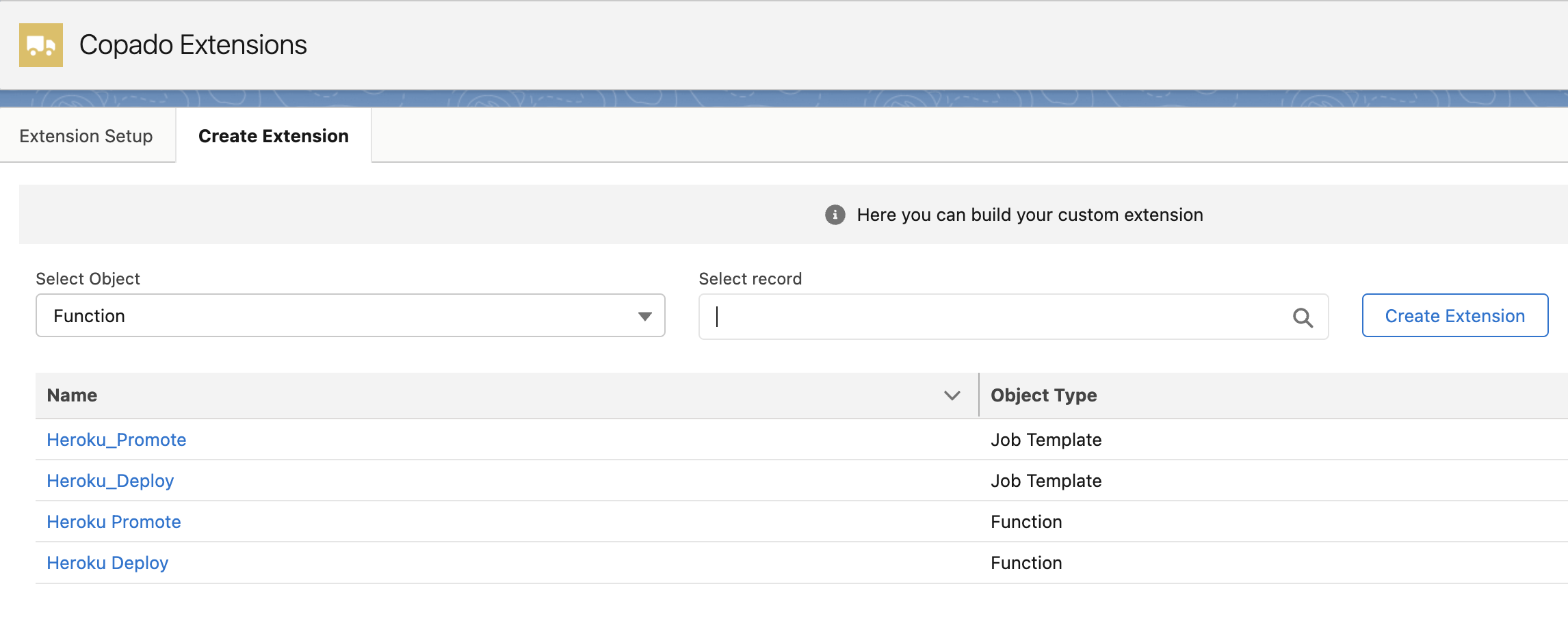Viewport: 1568px width, 621px height.
Task: Expand the Select Object dropdown
Action: (x=350, y=316)
